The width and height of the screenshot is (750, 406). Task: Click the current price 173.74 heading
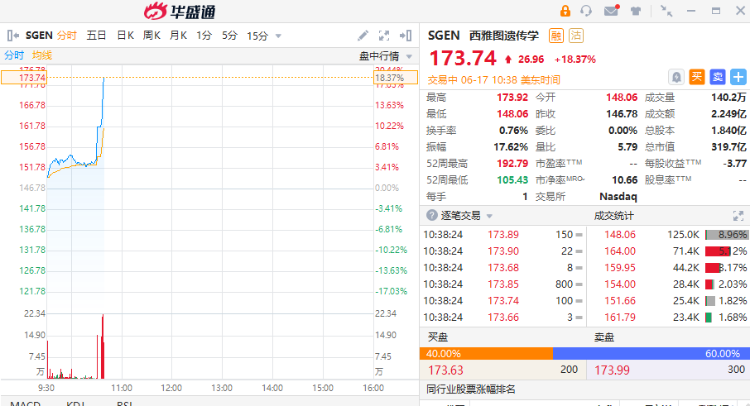[463, 58]
